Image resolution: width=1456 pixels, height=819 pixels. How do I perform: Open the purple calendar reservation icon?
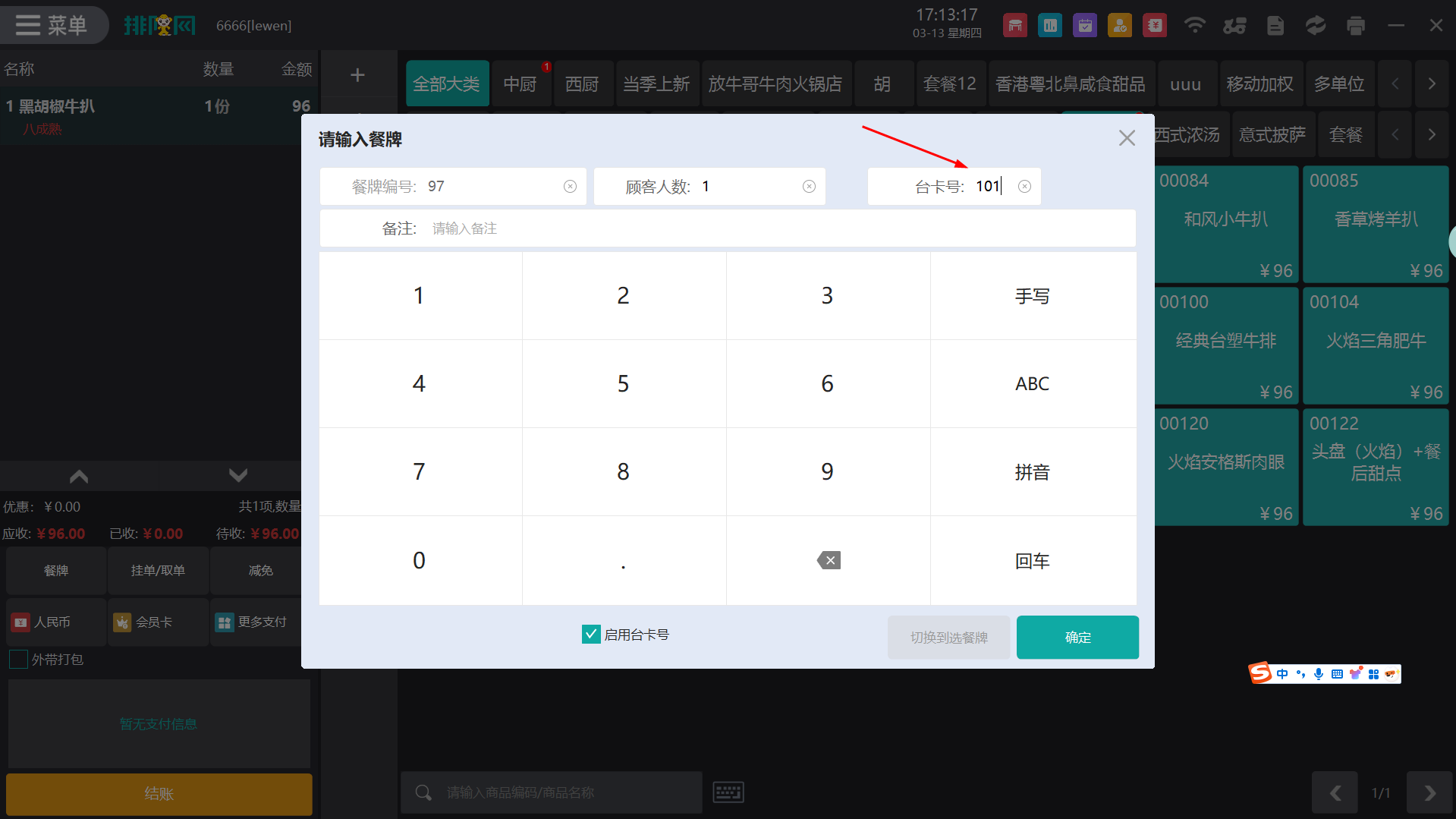[1085, 26]
